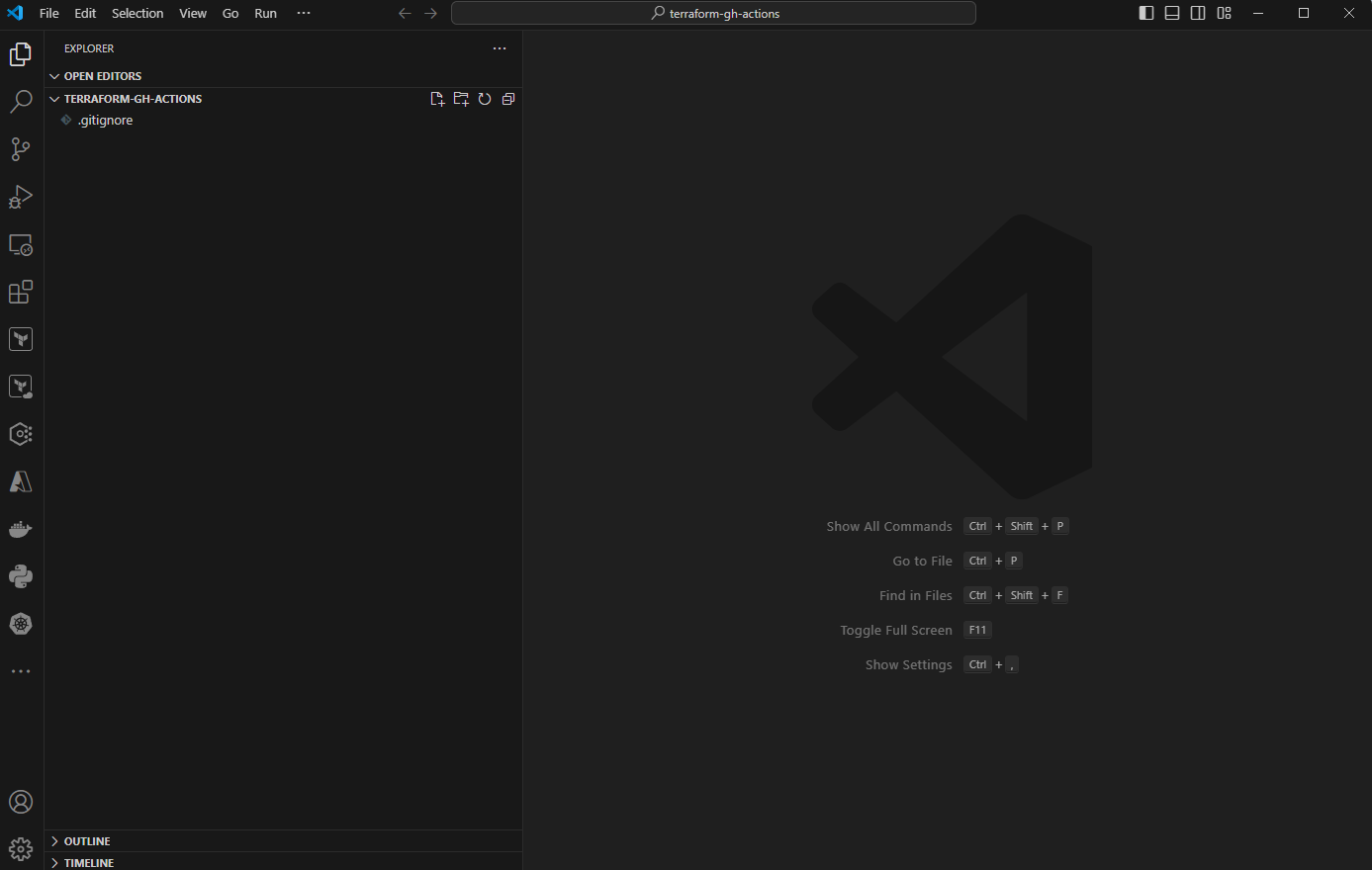Expand the Outline section
1372x870 pixels.
(x=87, y=841)
